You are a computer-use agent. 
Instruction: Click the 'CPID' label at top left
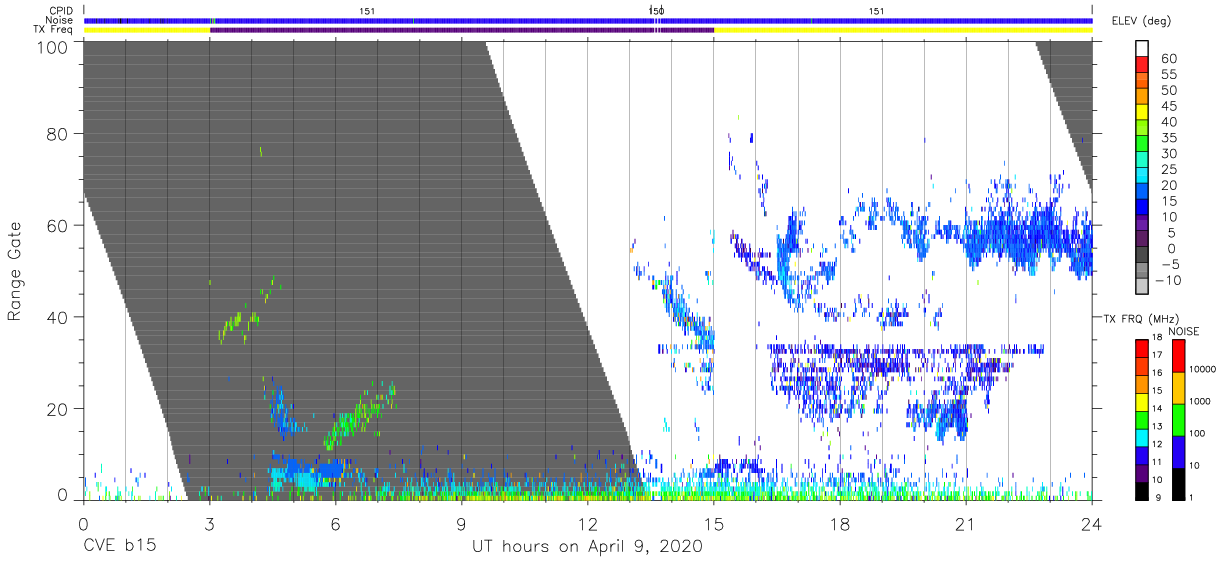pyautogui.click(x=60, y=11)
